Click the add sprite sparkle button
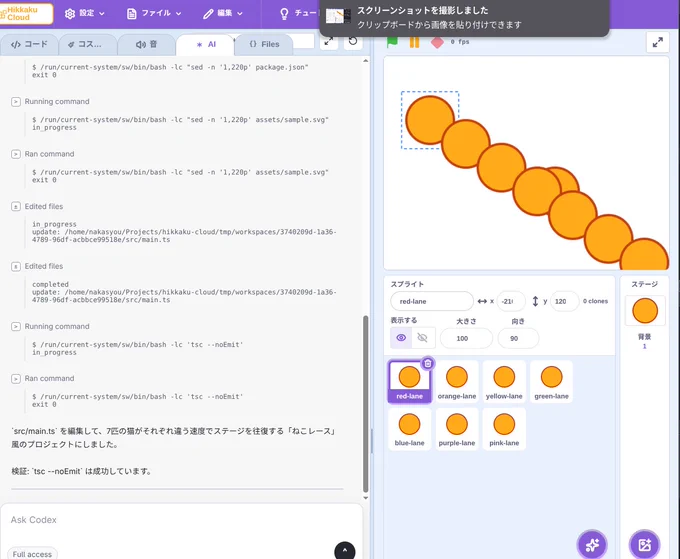 point(592,545)
